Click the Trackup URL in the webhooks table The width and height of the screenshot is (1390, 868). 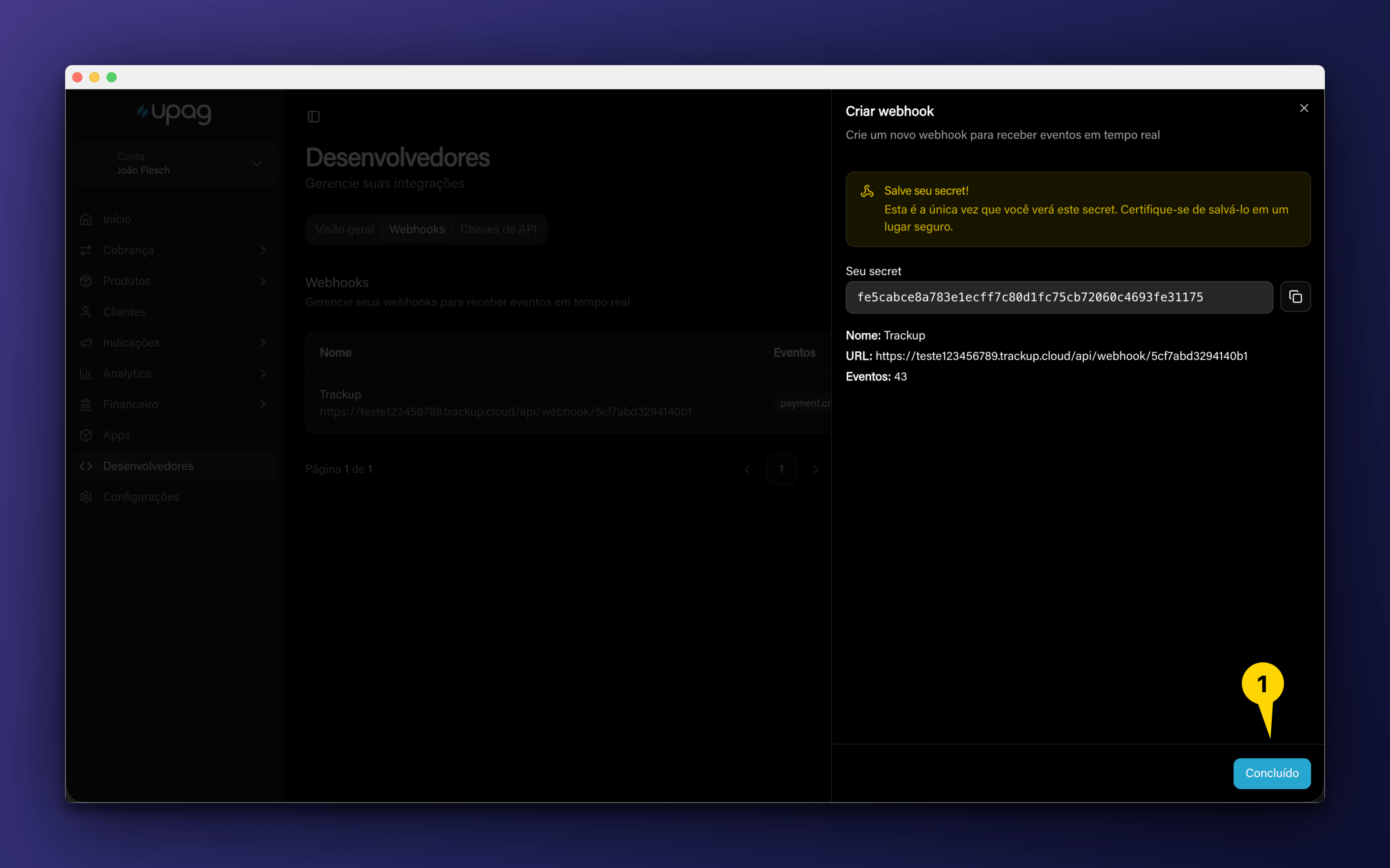pos(506,412)
